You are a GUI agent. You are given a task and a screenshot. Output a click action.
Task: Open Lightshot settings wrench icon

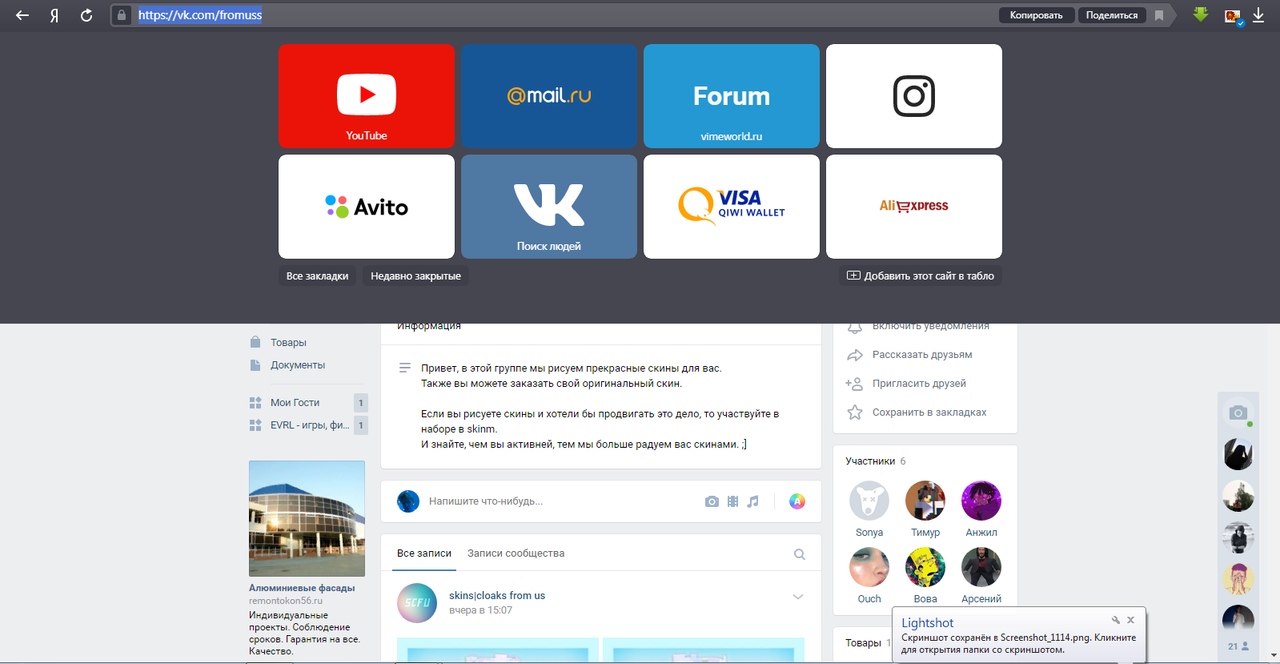click(x=1116, y=620)
